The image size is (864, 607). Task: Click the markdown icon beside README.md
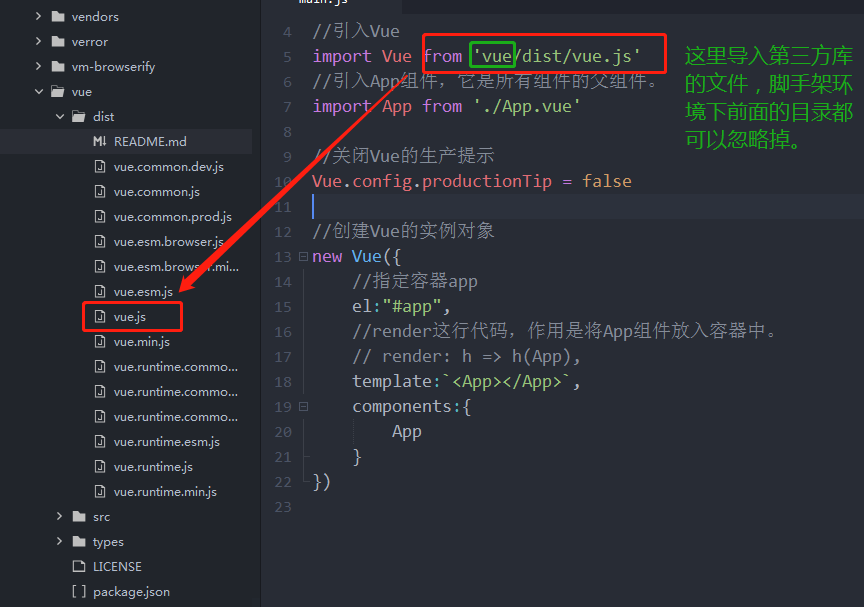100,142
